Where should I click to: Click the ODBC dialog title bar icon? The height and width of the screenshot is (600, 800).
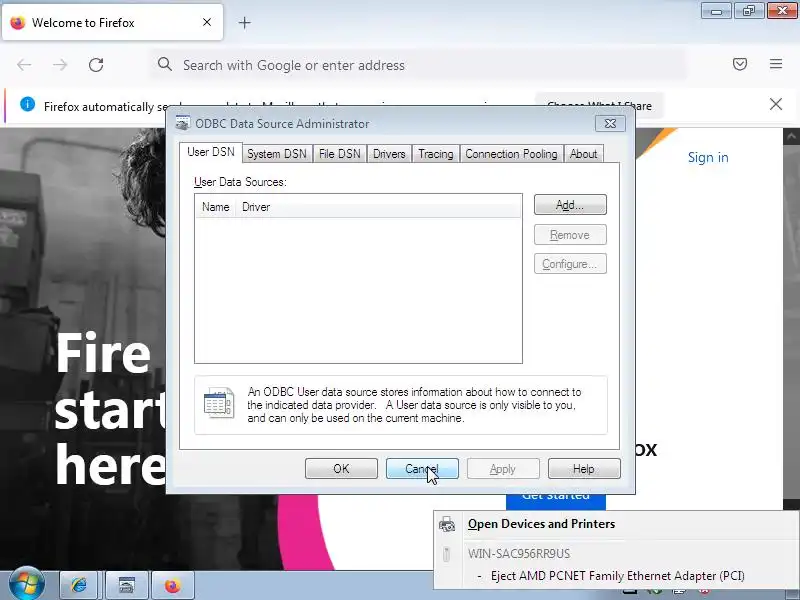click(x=183, y=123)
